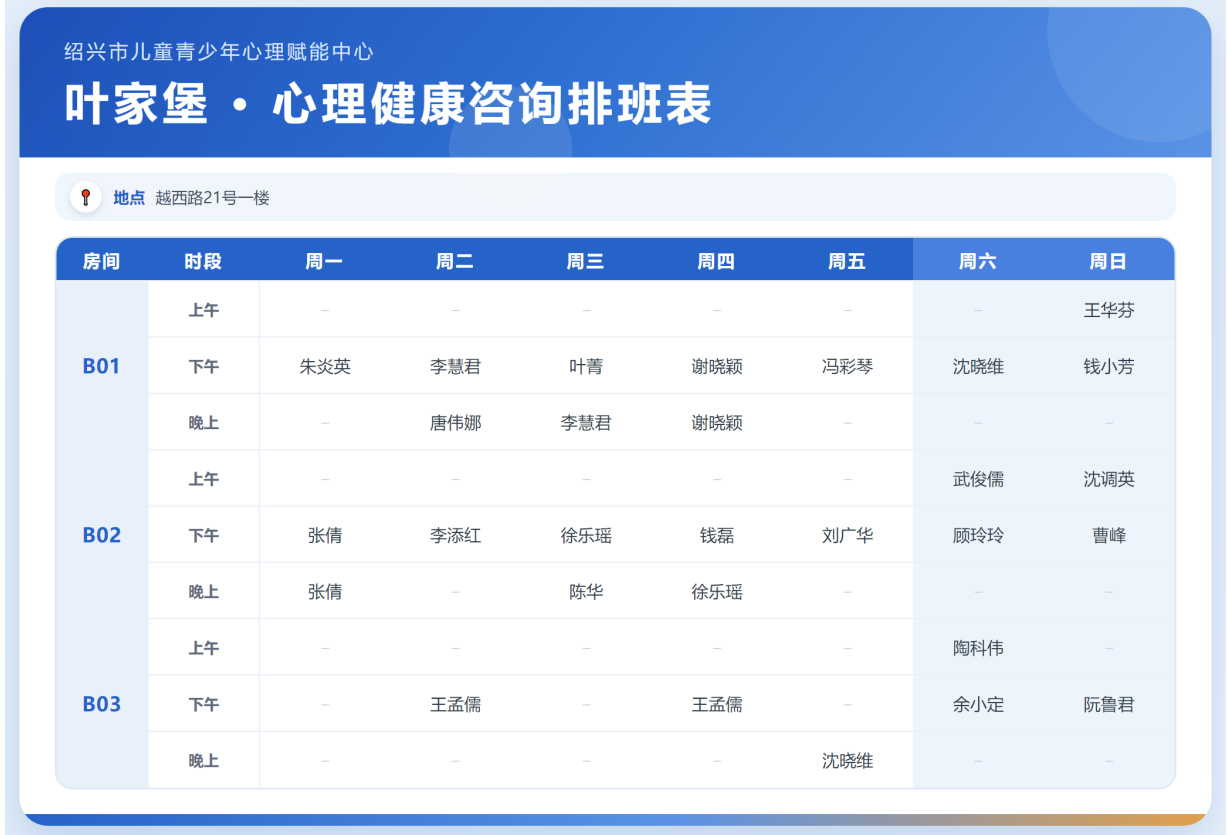The image size is (1227, 835).
Task: Click 王孟儒 in B03 Tuesday afternoon
Action: pyautogui.click(x=456, y=705)
